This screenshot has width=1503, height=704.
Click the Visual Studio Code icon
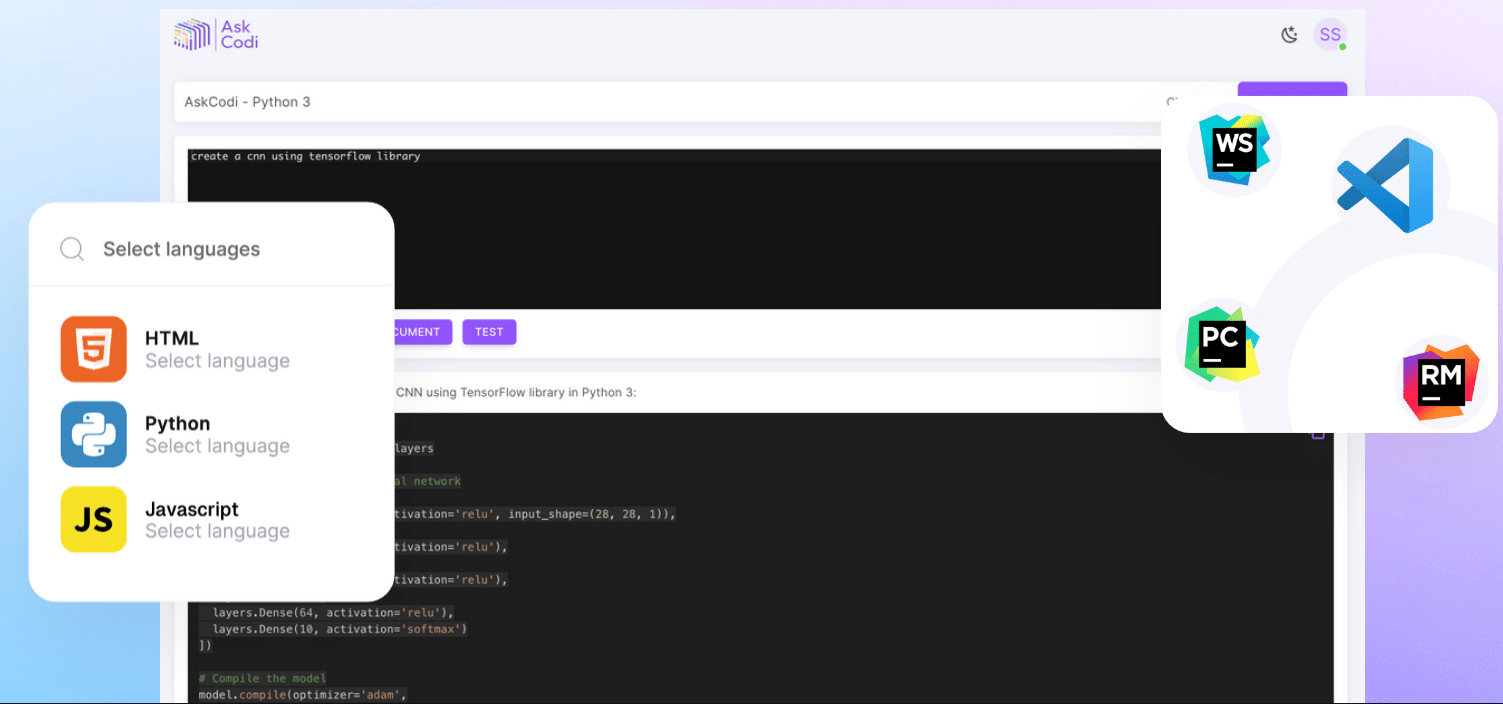[x=1385, y=186]
